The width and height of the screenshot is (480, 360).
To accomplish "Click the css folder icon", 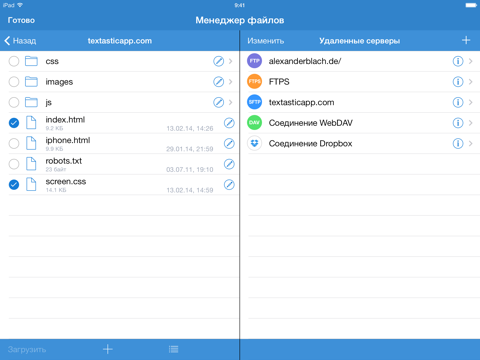I will tap(31, 61).
